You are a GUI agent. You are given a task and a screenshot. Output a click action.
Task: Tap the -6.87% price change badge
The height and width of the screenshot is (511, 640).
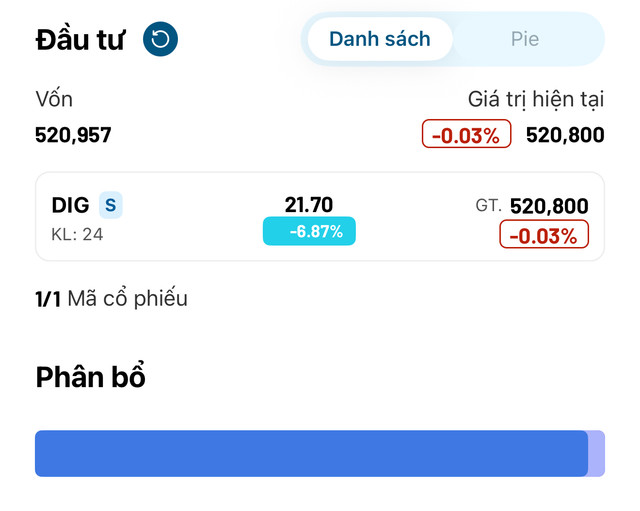click(309, 231)
